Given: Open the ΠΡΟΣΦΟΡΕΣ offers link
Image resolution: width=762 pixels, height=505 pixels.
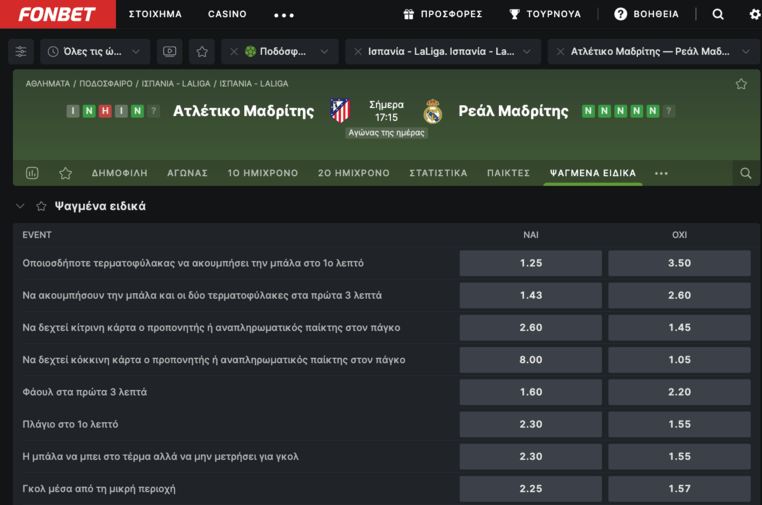Looking at the screenshot, I should click(443, 14).
